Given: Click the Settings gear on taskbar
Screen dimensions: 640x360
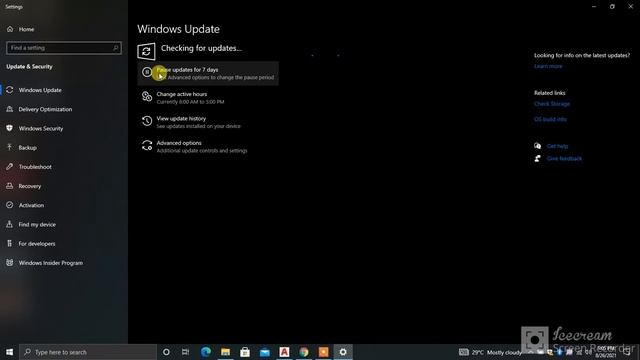Looking at the screenshot, I should [x=343, y=352].
